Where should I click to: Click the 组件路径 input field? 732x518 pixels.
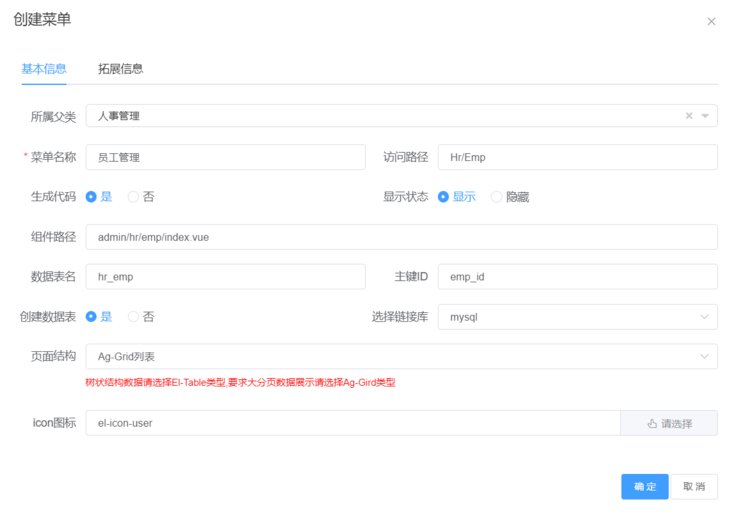click(x=401, y=237)
